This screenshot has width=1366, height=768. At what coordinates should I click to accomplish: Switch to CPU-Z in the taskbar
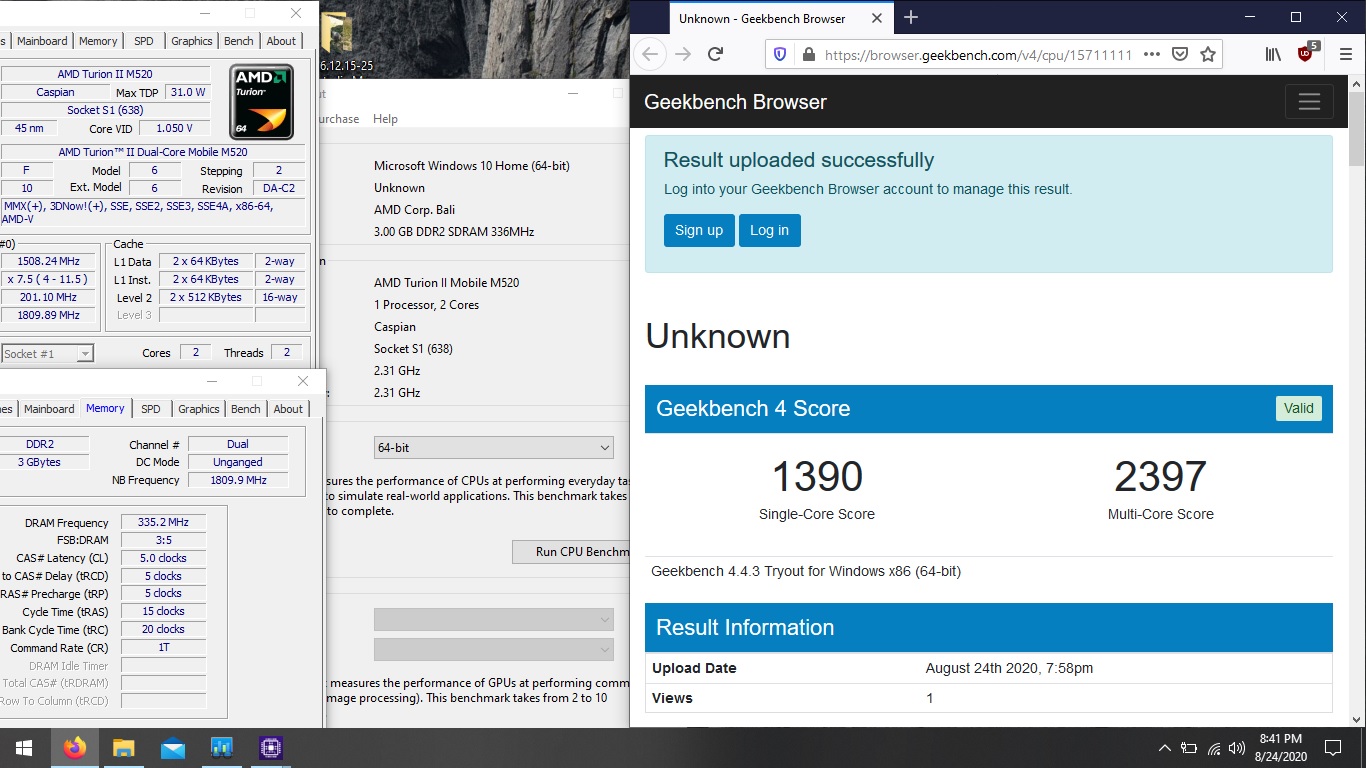point(270,748)
